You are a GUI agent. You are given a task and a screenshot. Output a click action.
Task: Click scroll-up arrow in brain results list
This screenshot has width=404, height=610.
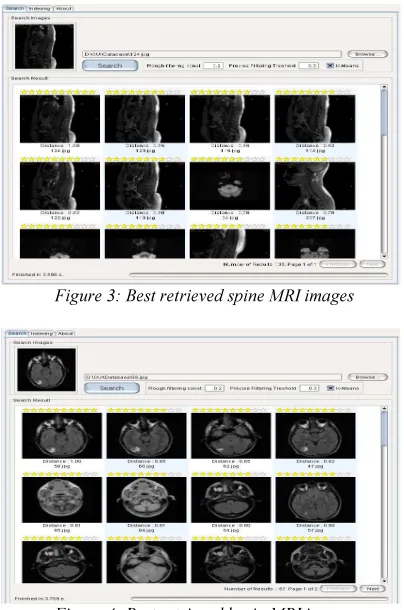coord(384,409)
